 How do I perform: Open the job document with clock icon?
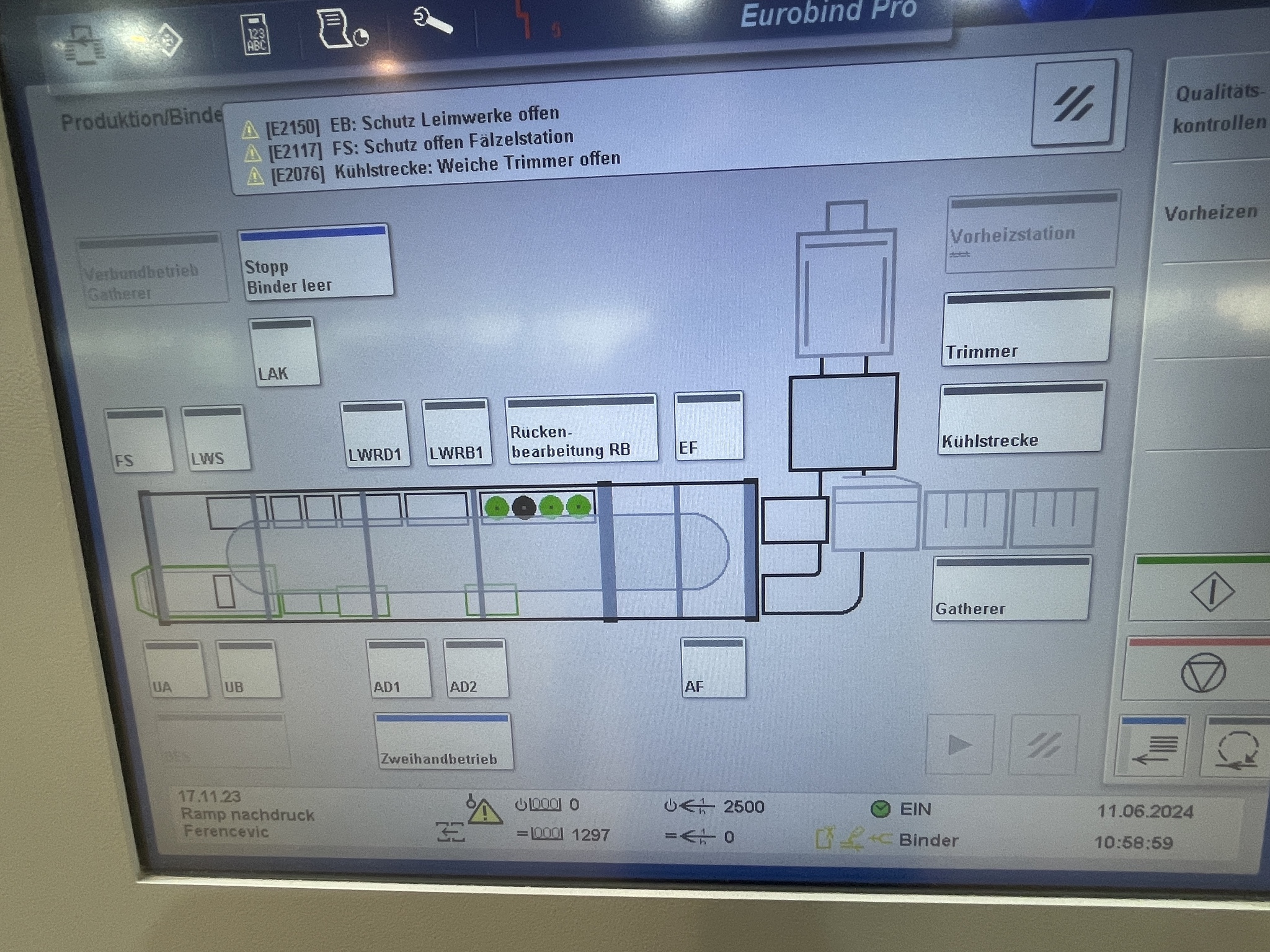pos(342,28)
